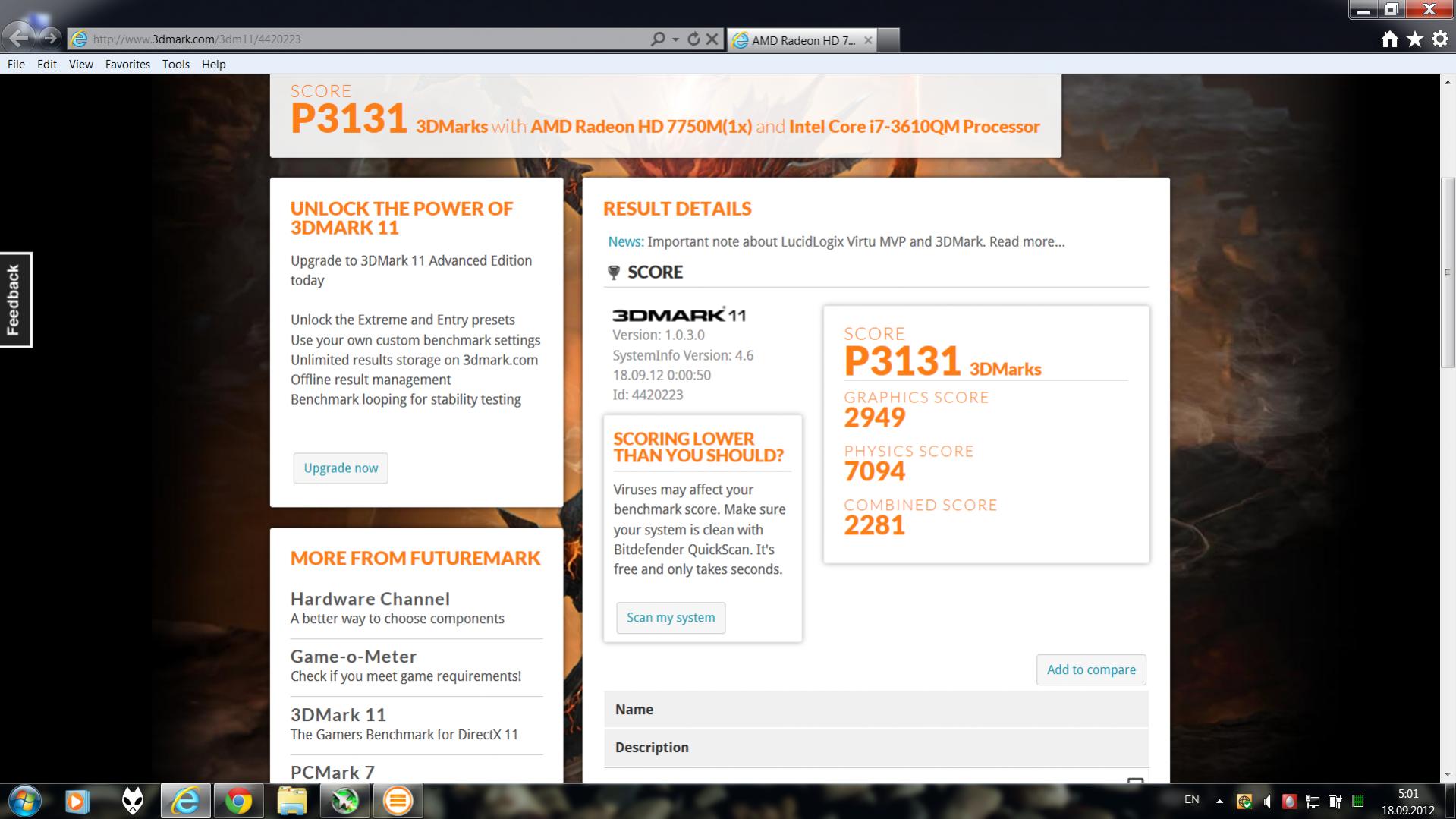The height and width of the screenshot is (819, 1456).
Task: Close the AMD Radeon HD 7... tab
Action: pyautogui.click(x=868, y=40)
